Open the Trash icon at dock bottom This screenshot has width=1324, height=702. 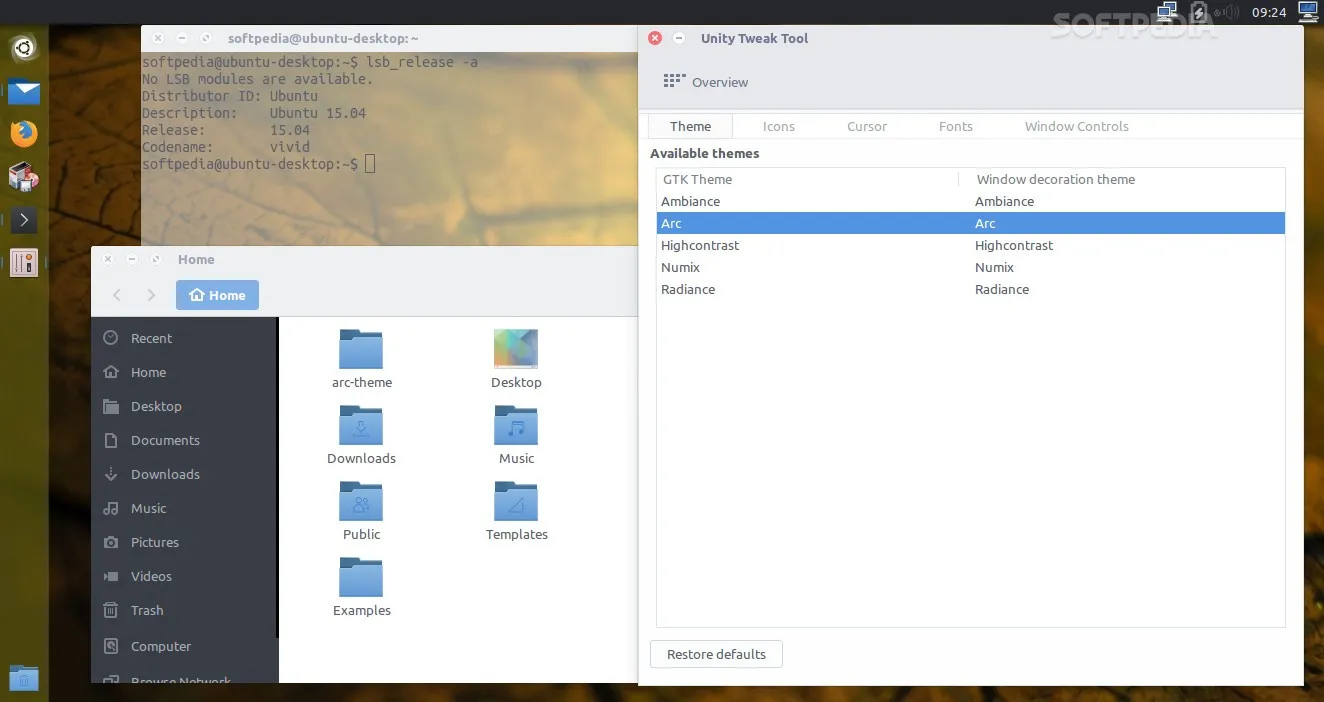tap(24, 678)
